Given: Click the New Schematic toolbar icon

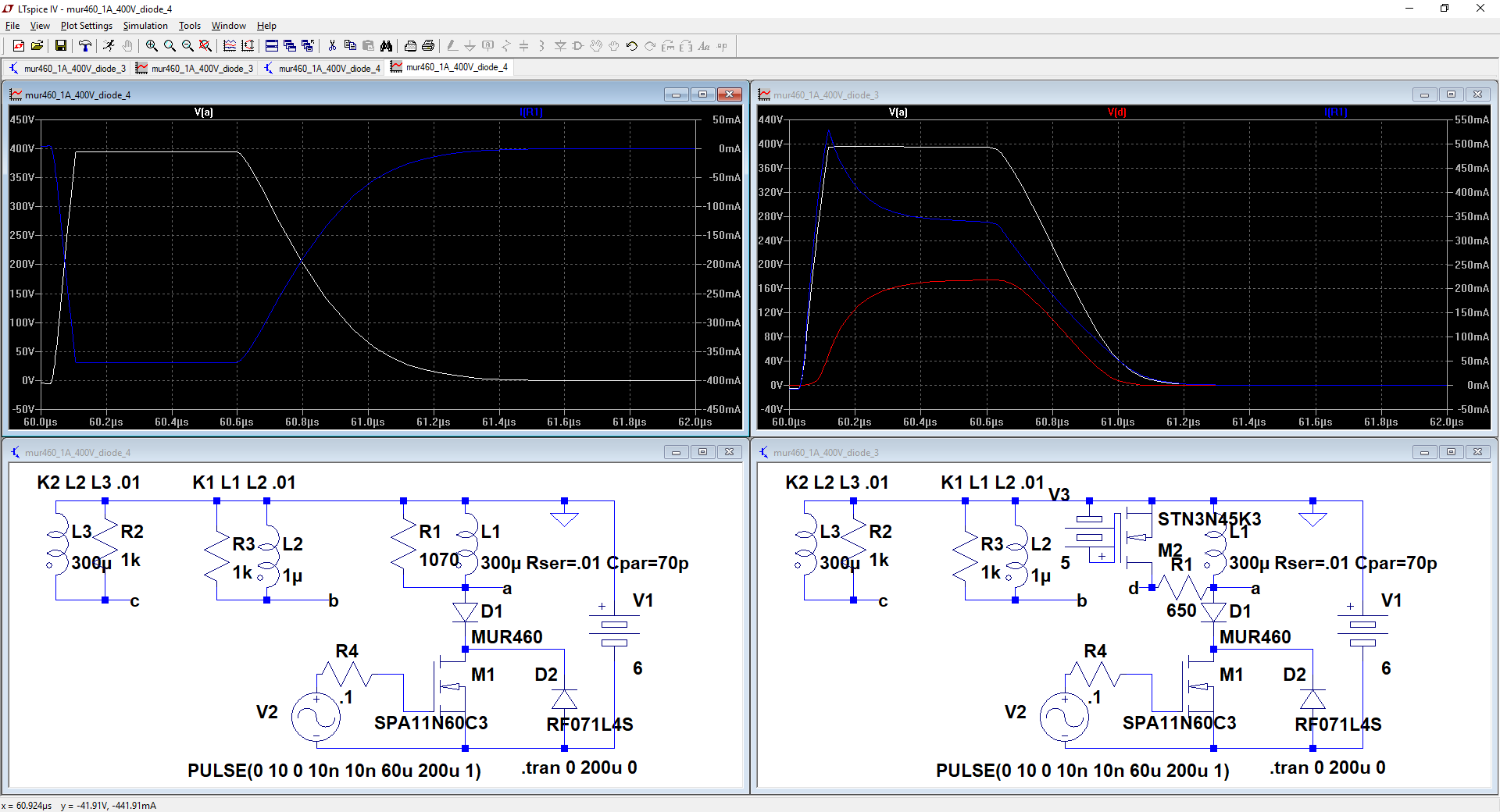Looking at the screenshot, I should 19,46.
